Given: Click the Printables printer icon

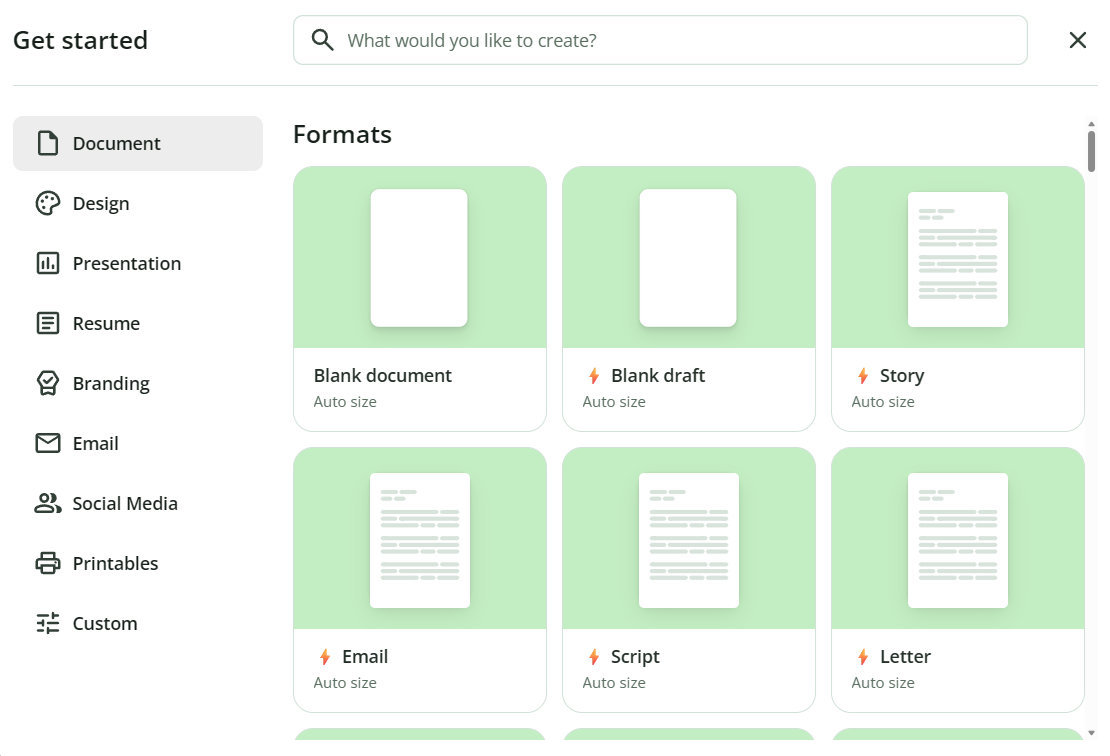Looking at the screenshot, I should 47,563.
